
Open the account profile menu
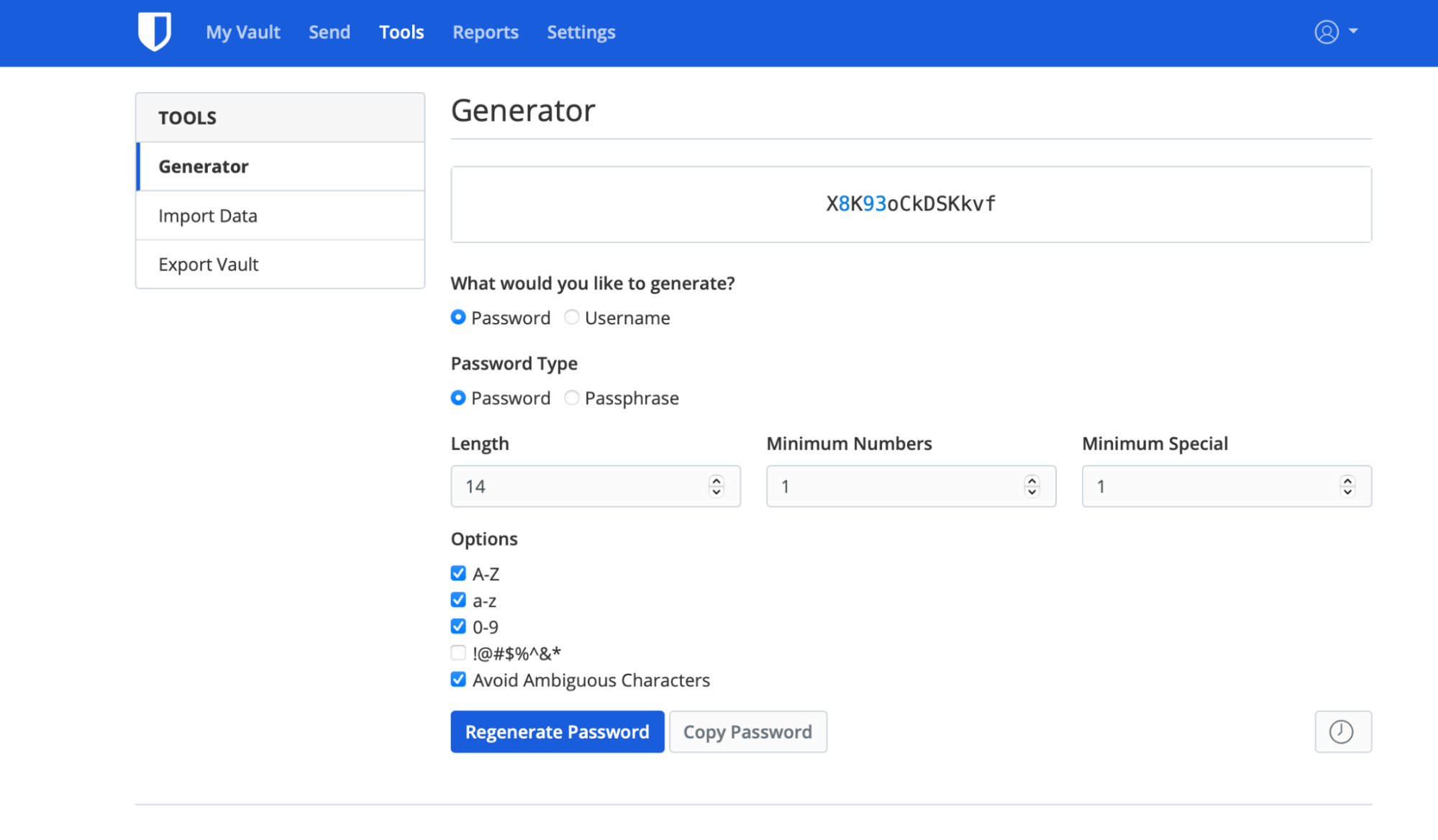click(x=1336, y=32)
